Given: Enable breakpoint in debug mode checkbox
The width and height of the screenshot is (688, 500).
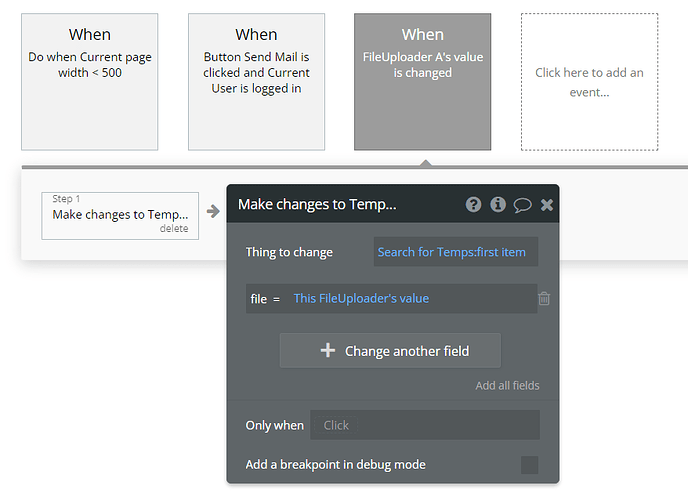Looking at the screenshot, I should 530,464.
